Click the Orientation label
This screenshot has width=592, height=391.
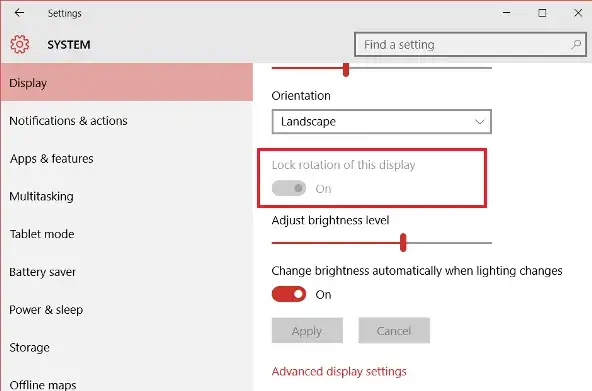[x=301, y=95]
